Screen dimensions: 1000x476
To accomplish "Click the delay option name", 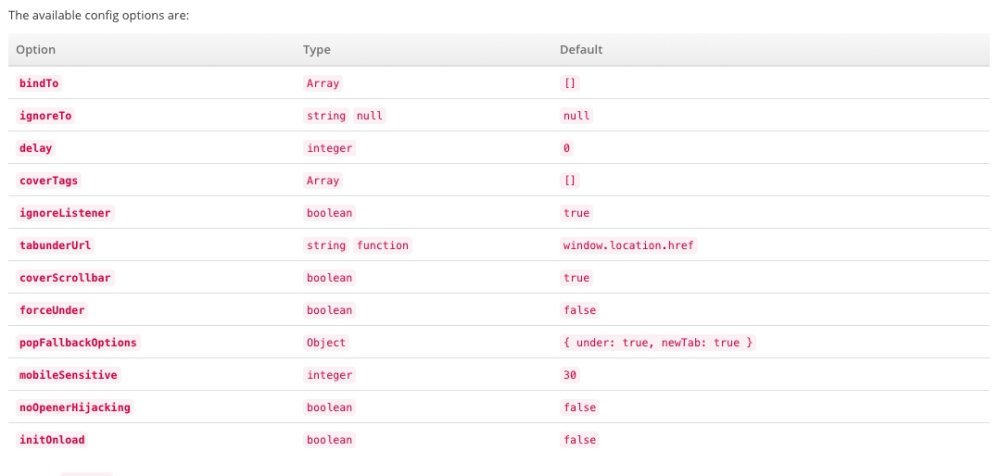I will [x=36, y=148].
